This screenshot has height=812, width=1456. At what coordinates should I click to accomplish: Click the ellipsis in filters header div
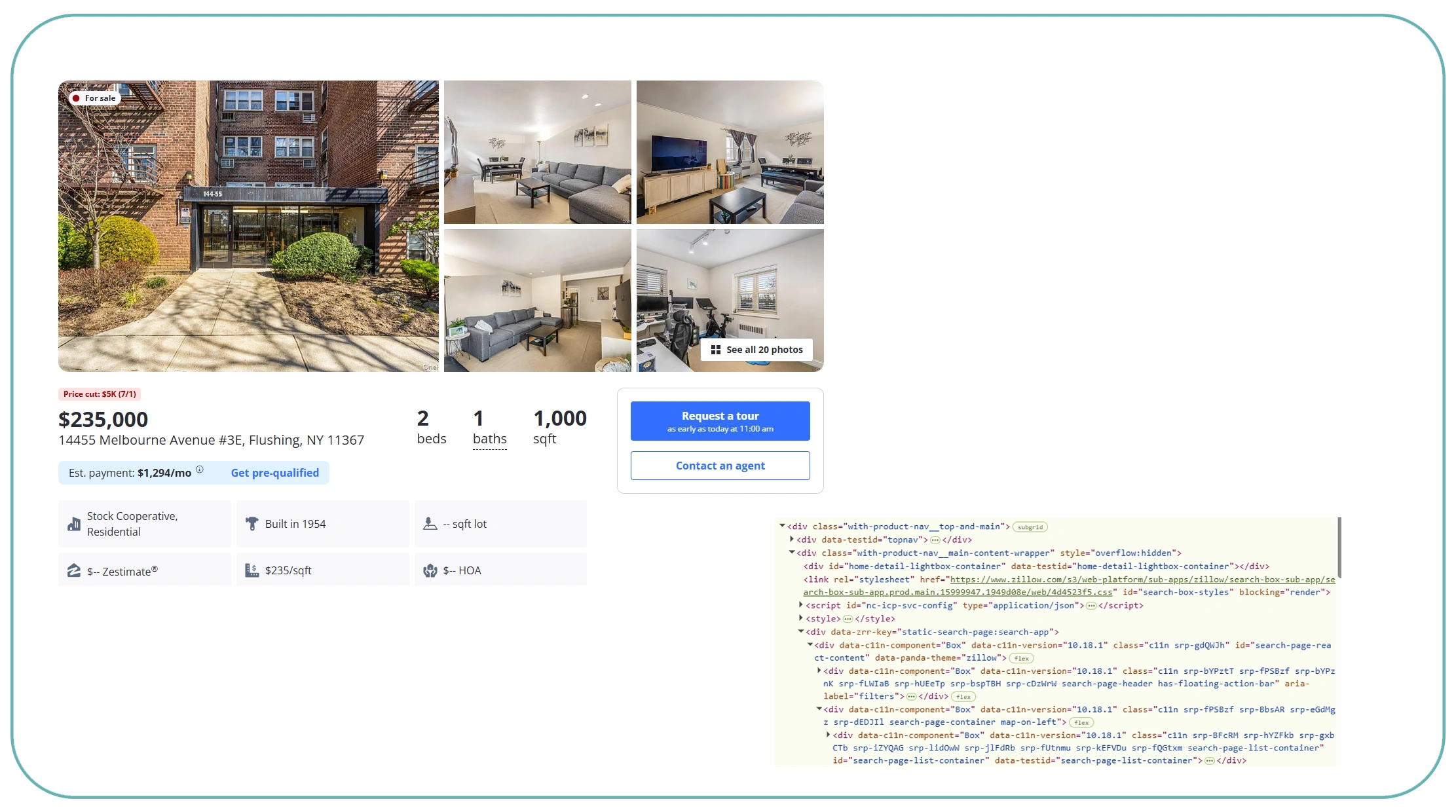coord(911,697)
